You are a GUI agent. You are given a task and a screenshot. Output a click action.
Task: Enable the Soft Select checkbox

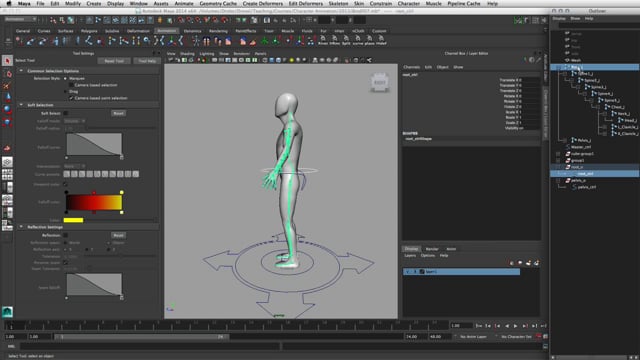point(66,113)
